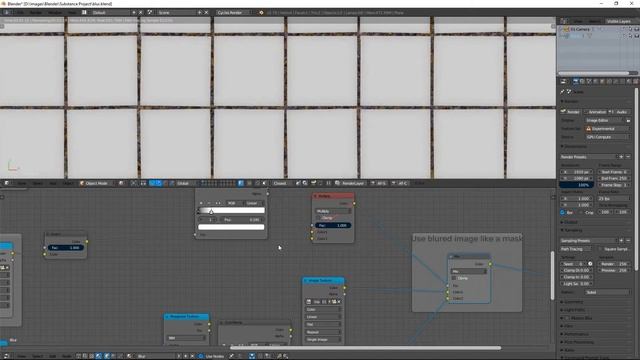The width and height of the screenshot is (640, 360).
Task: Open viewport shading icon in 3D header
Action: tap(122, 183)
